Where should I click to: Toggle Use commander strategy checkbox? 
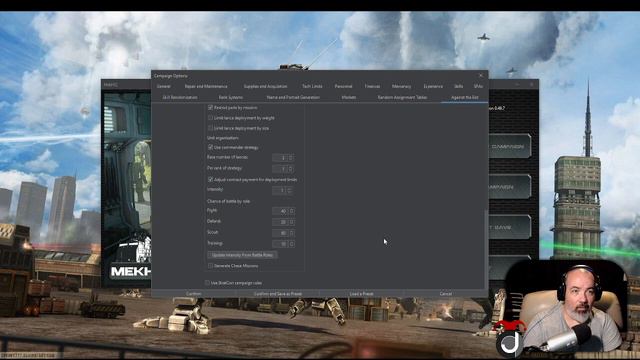[x=211, y=147]
